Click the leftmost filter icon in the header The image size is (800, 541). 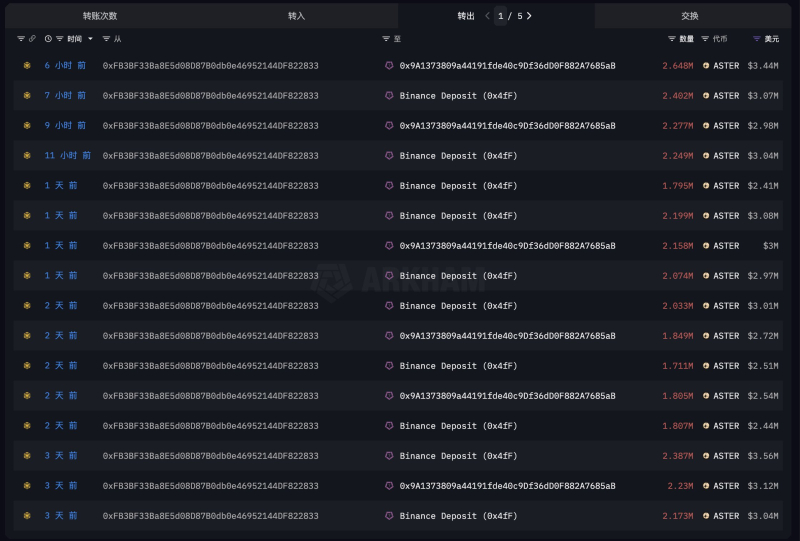21,39
